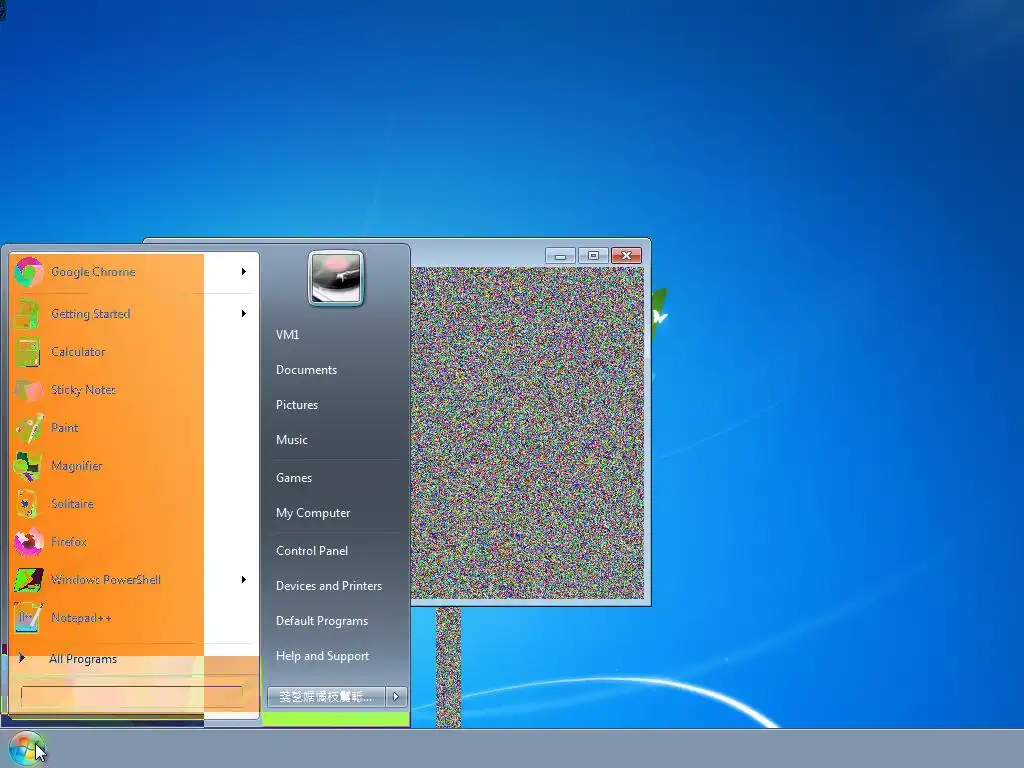Viewport: 1024px width, 768px height.
Task: Open VM1 user folder
Action: [x=287, y=335]
